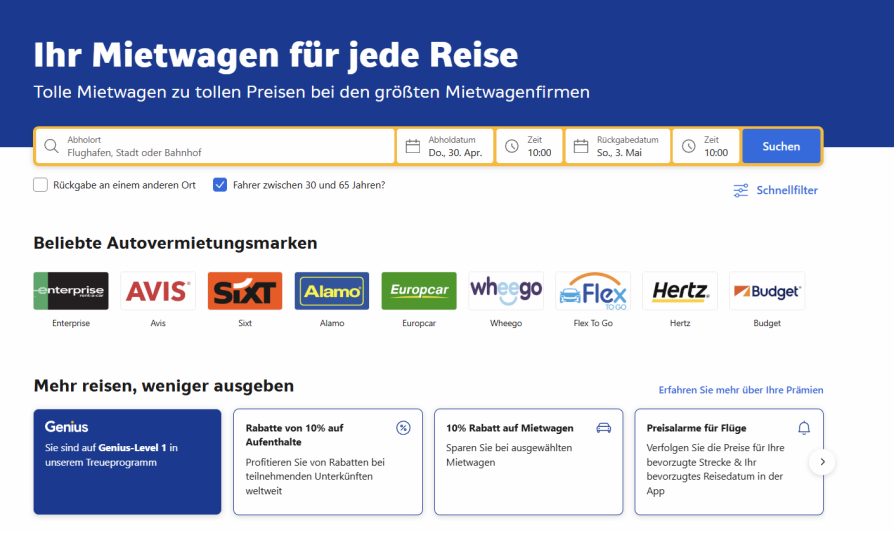Select the Budget brand logo
Screen dimensions: 894x533
pyautogui.click(x=767, y=291)
